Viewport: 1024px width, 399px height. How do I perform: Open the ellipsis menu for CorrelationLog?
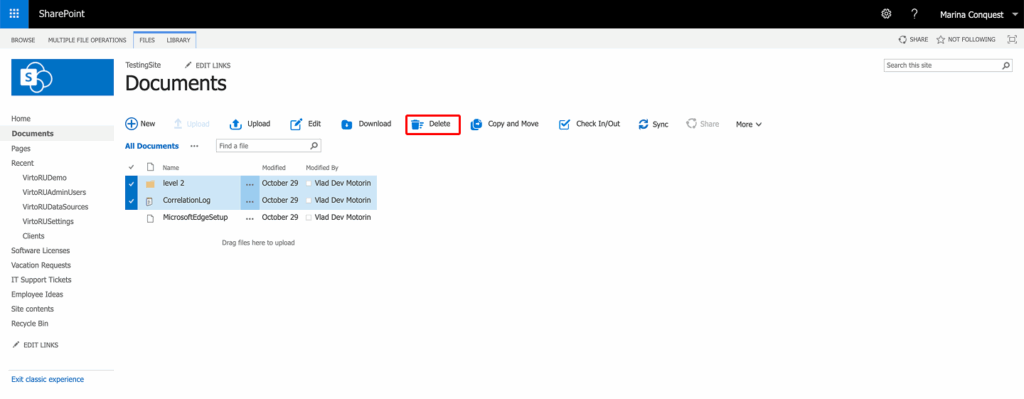pos(249,201)
